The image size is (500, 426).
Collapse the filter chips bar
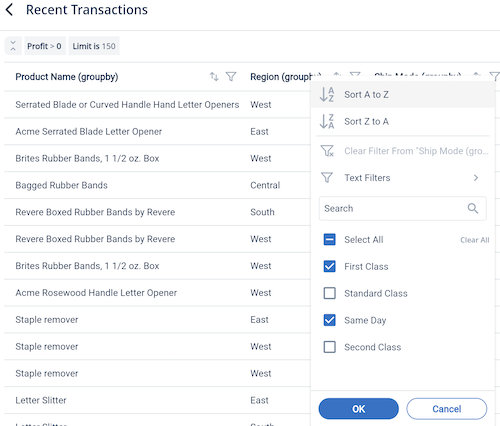pos(13,46)
